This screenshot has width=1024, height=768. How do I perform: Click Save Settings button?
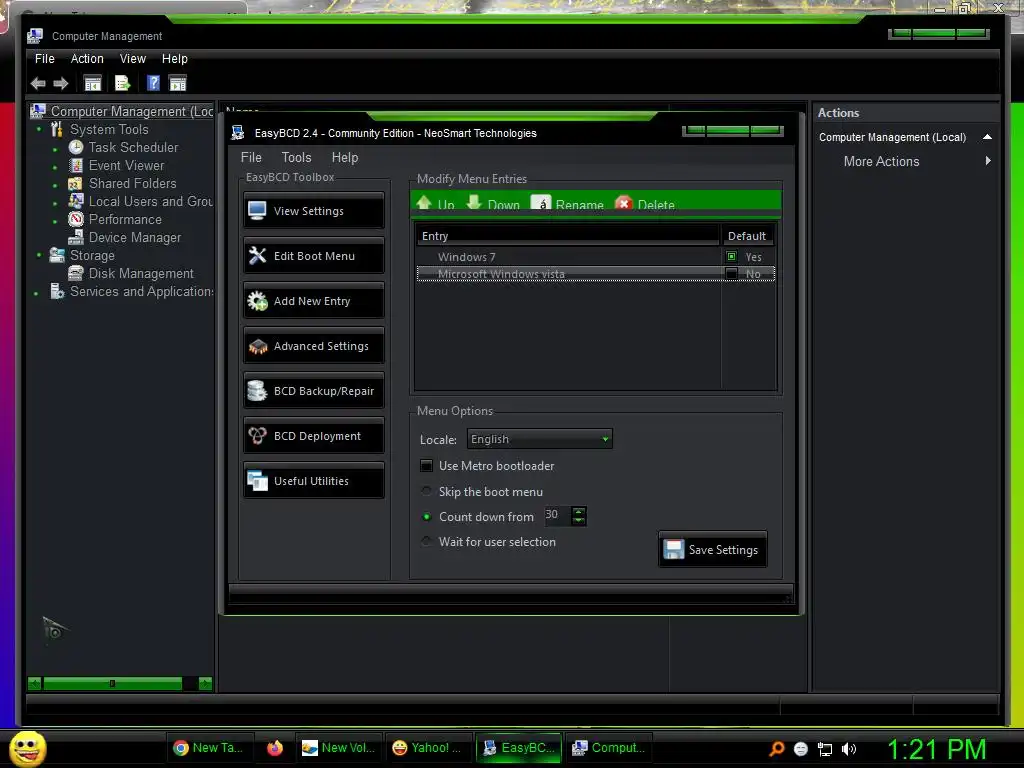(x=713, y=549)
